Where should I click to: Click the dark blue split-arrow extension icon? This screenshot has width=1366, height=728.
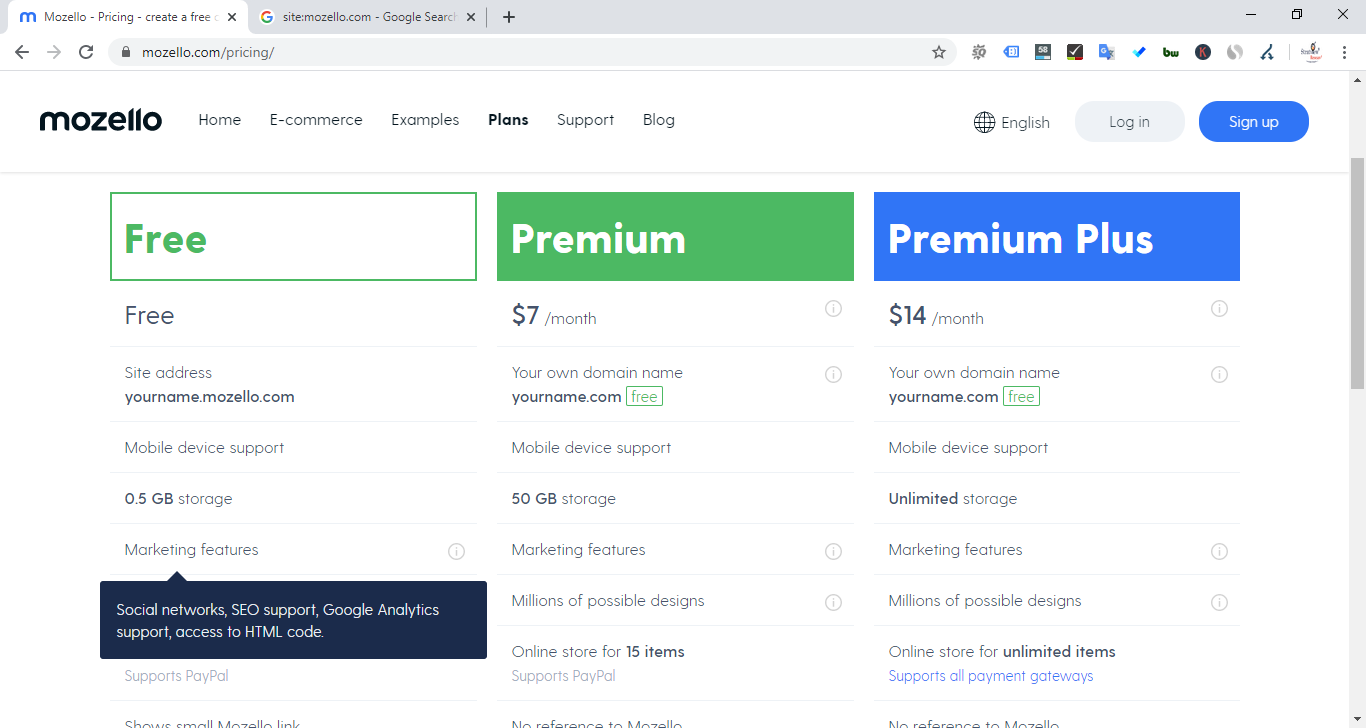tap(1267, 52)
